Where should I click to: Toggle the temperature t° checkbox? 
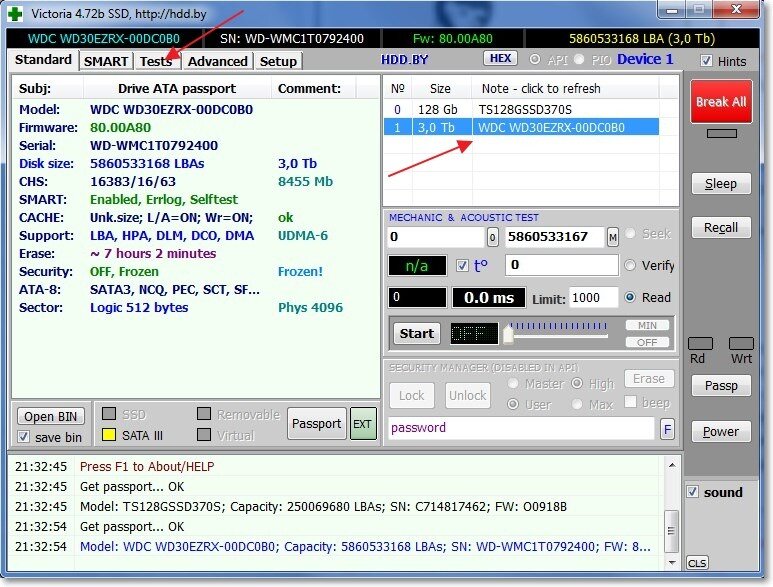pos(462,266)
